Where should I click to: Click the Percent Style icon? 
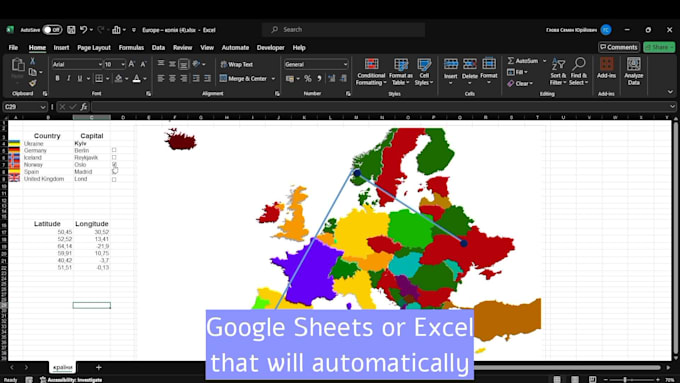click(x=307, y=79)
